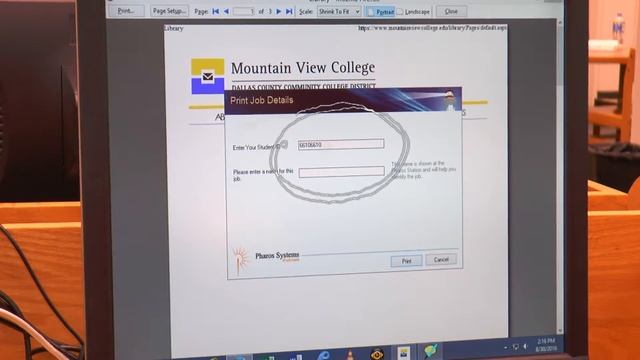Click the volume speaker tray icon
Viewport: 640px width, 360px height.
(525, 347)
